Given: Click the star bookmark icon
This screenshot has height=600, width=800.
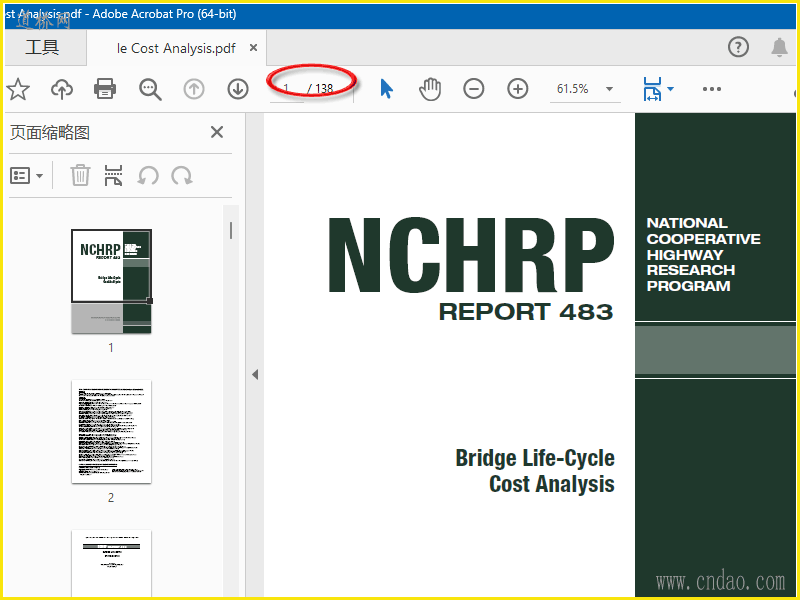Looking at the screenshot, I should pyautogui.click(x=18, y=89).
